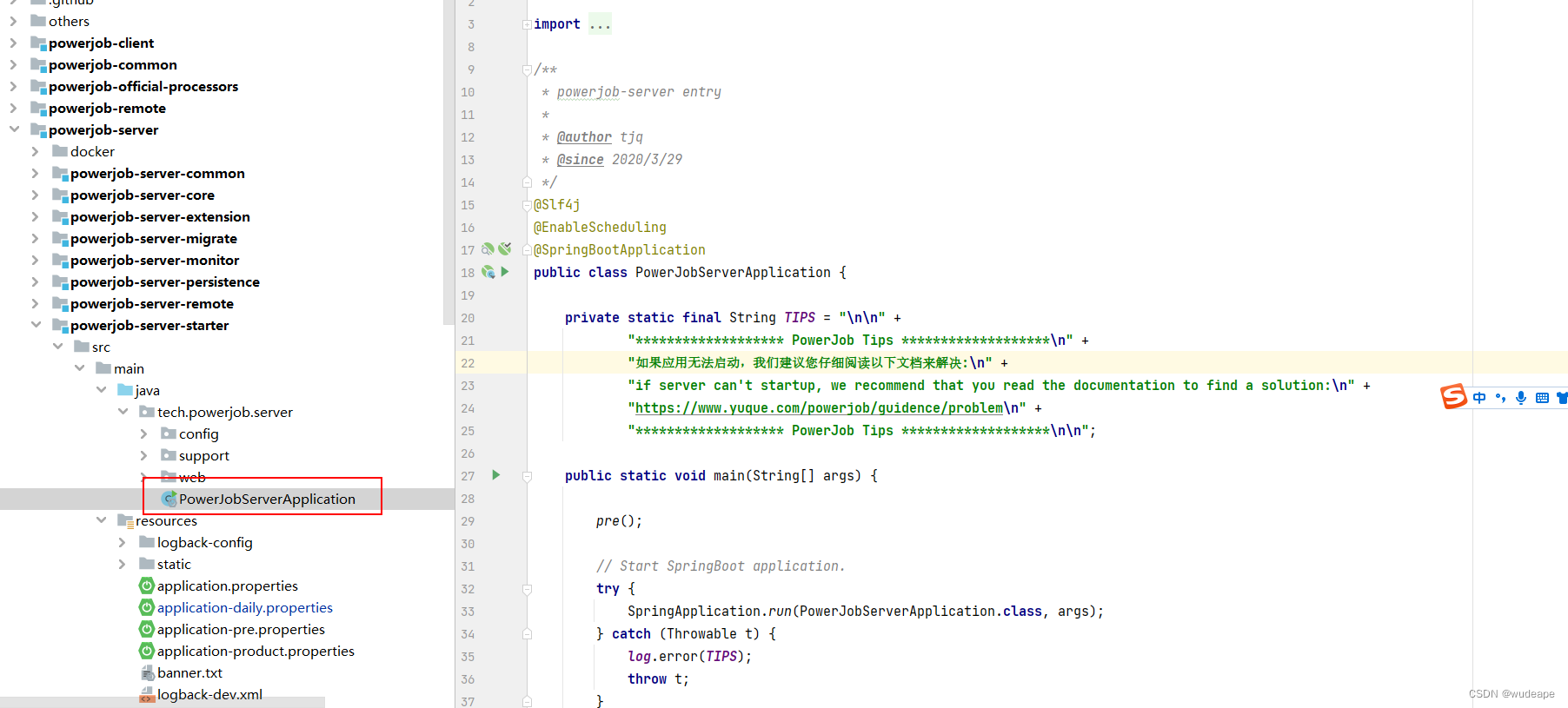Click the Sogou soft keyboard icon
This screenshot has width=1568, height=708.
pos(1542,398)
